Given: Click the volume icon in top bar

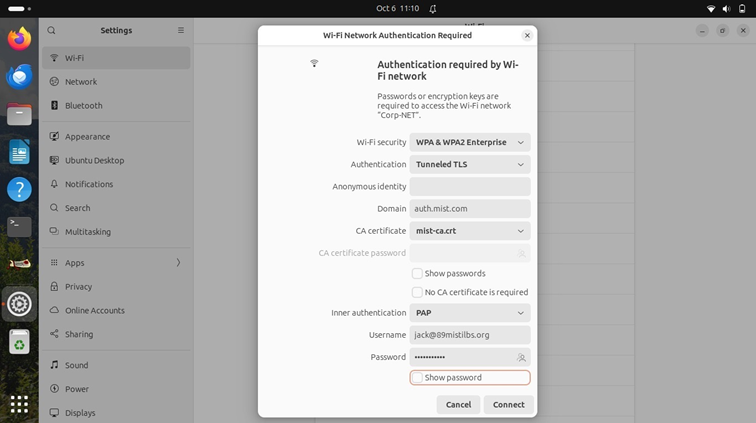Looking at the screenshot, I should 726,9.
